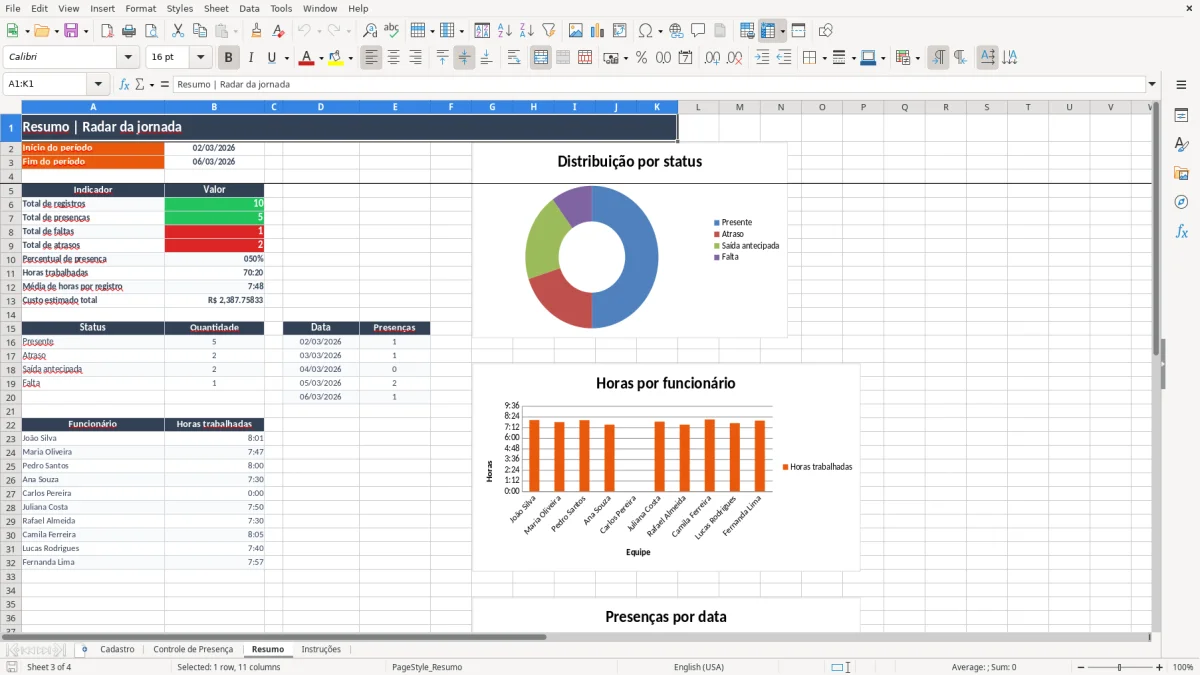Open the Font Name dropdown

pos(127,58)
